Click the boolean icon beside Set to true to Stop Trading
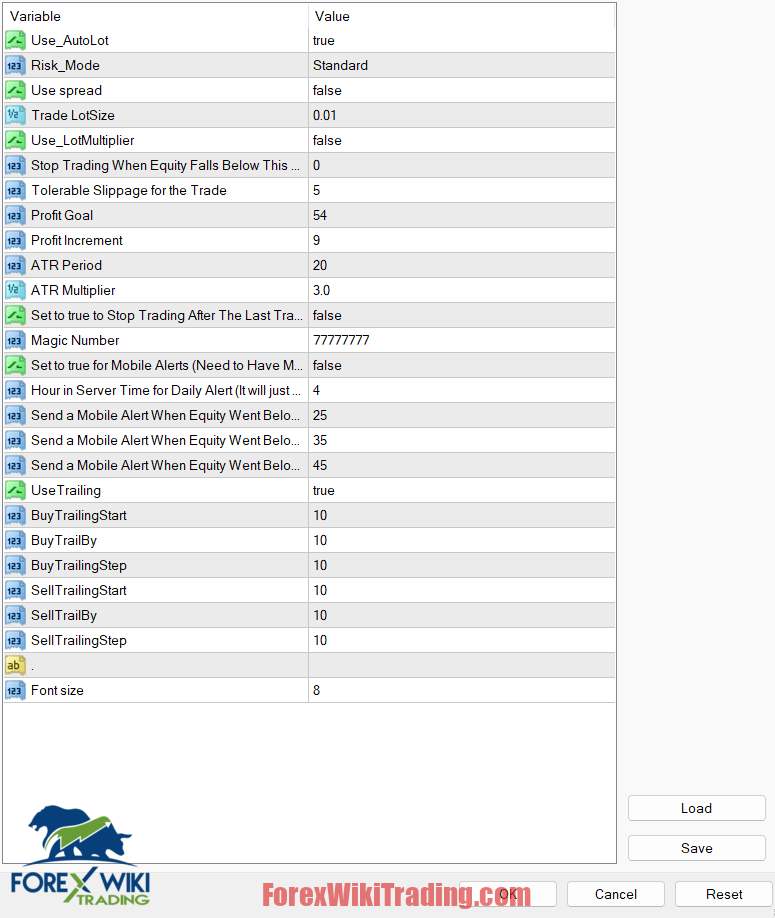Viewport: 775px width, 918px height. pos(15,316)
